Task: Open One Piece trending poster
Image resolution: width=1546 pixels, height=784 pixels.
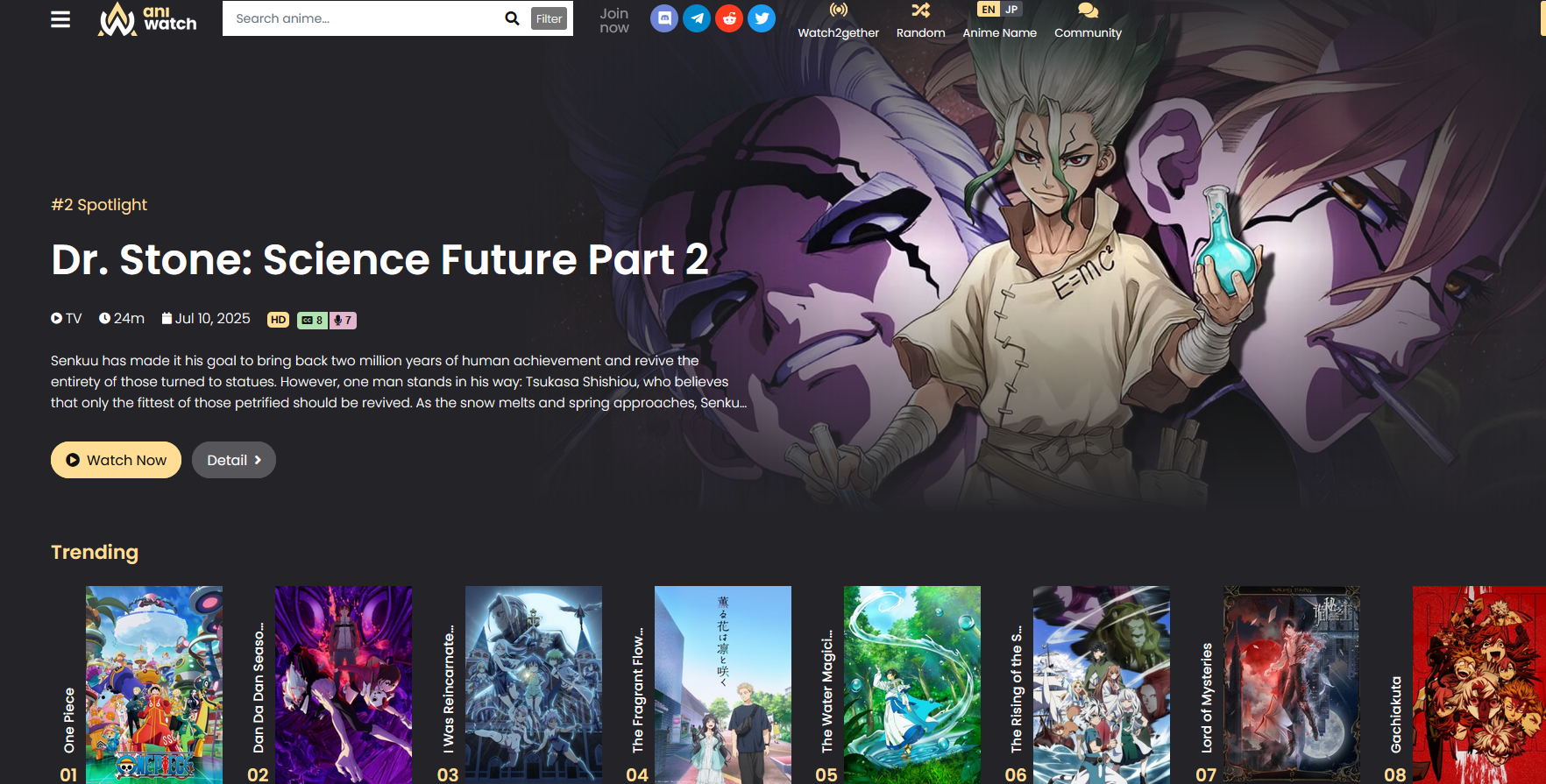Action: [x=154, y=685]
